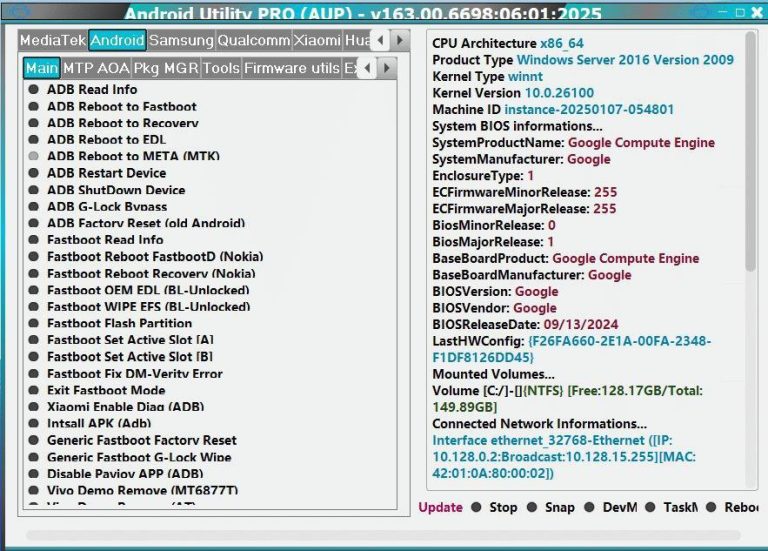Click the app icon in title bar

19,12
